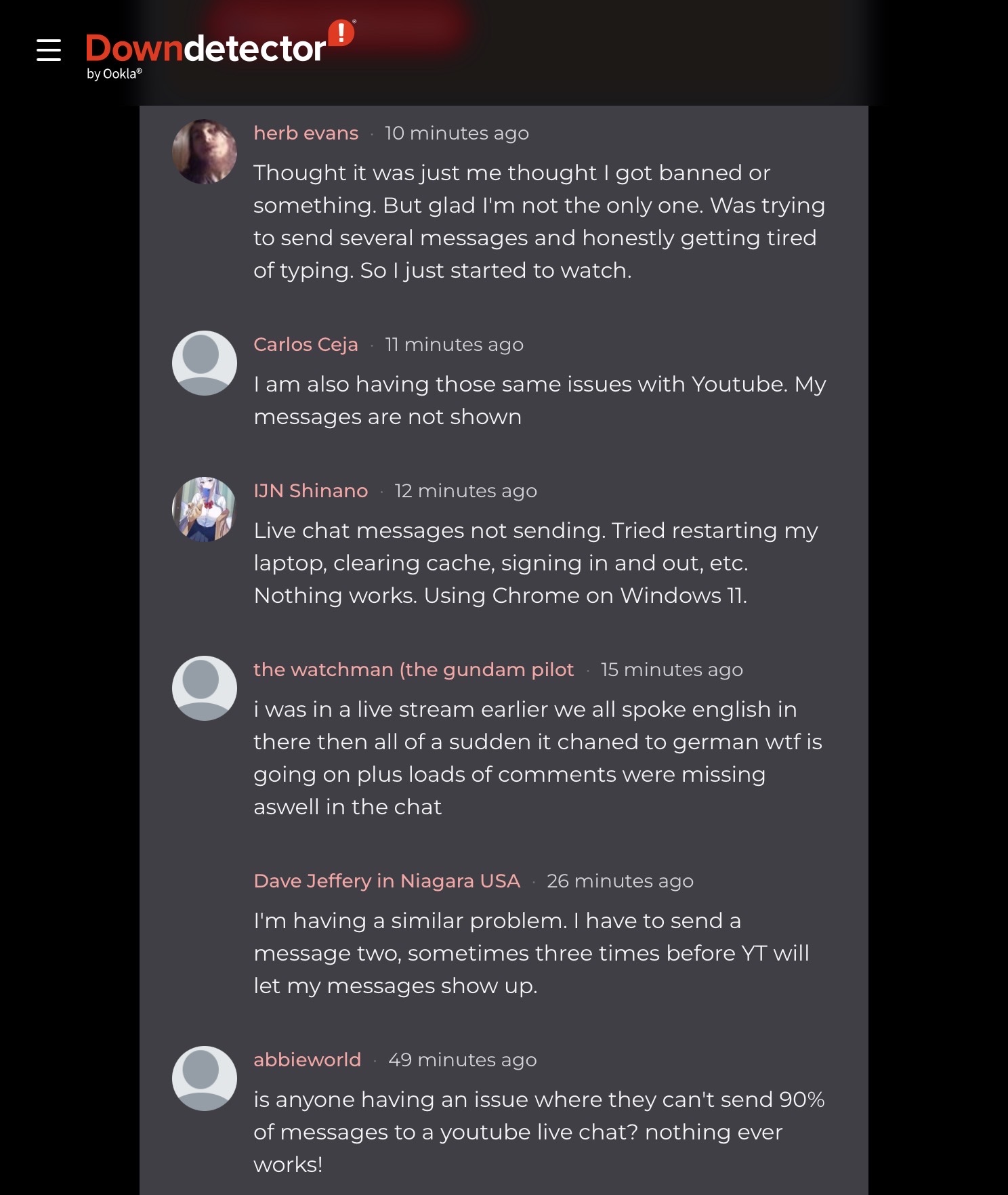1008x1195 pixels.
Task: Click IJN Shinano's anime avatar
Action: (x=205, y=509)
